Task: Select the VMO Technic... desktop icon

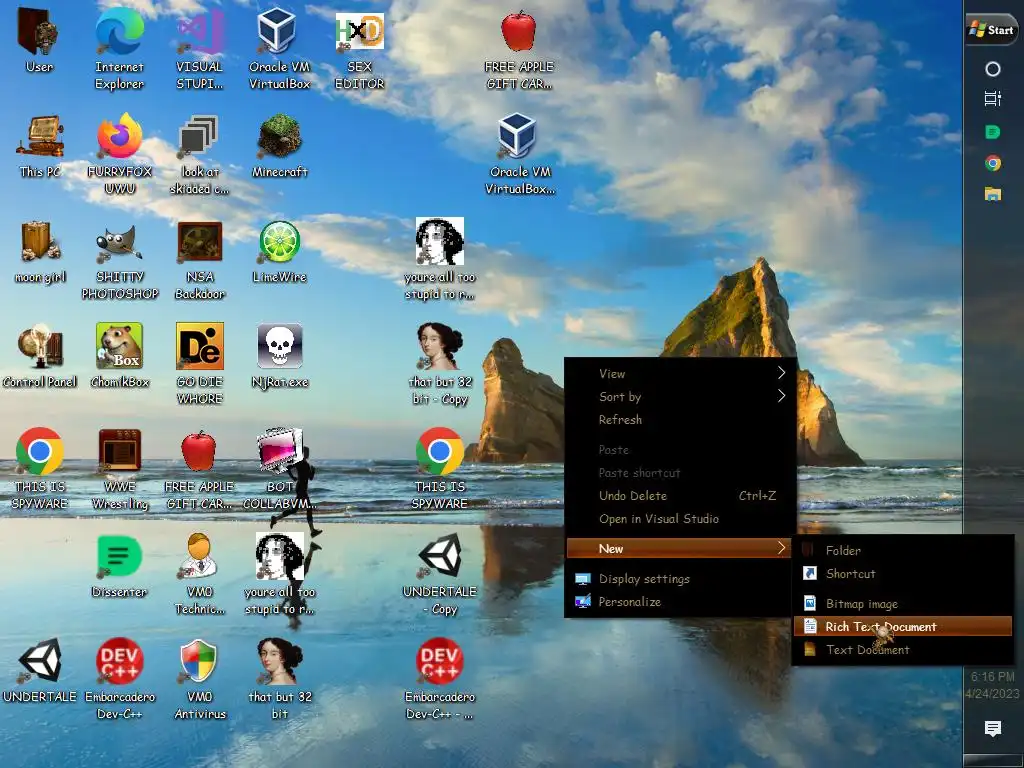Action: point(200,575)
